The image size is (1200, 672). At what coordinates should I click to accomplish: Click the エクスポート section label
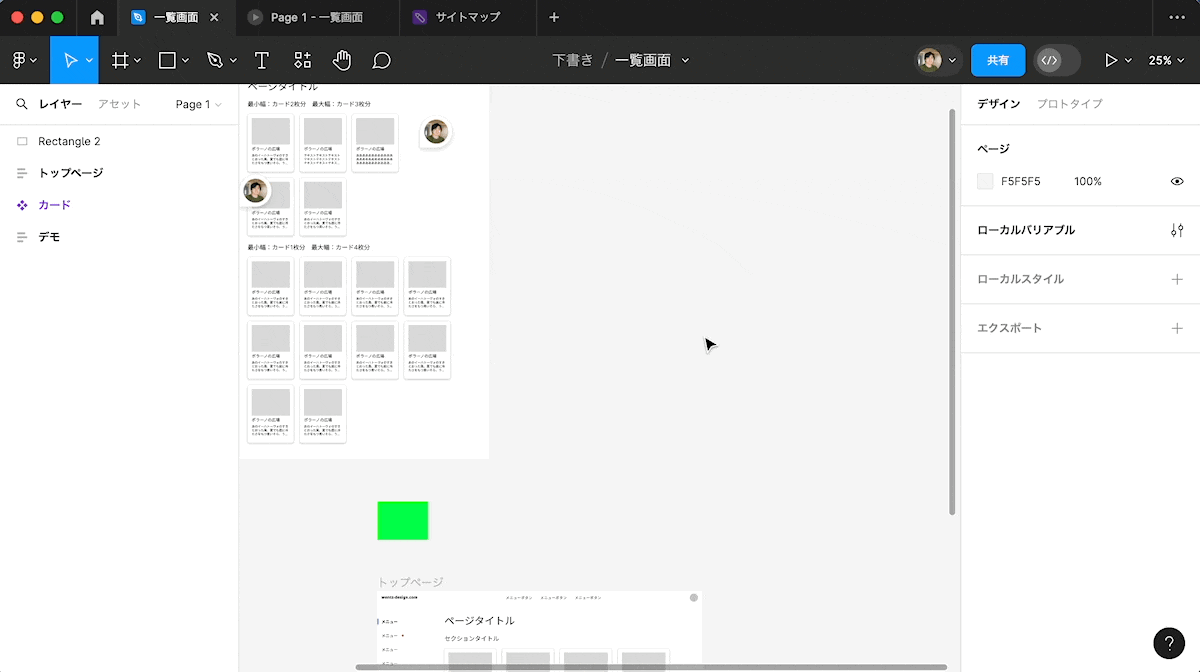1009,328
